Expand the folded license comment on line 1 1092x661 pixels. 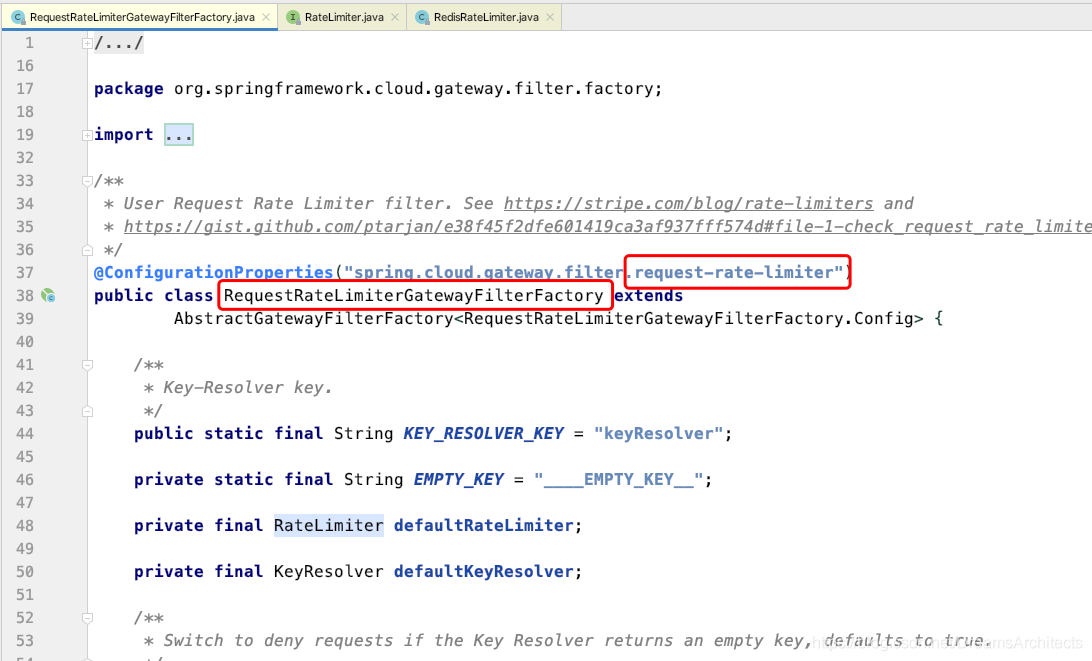click(87, 42)
